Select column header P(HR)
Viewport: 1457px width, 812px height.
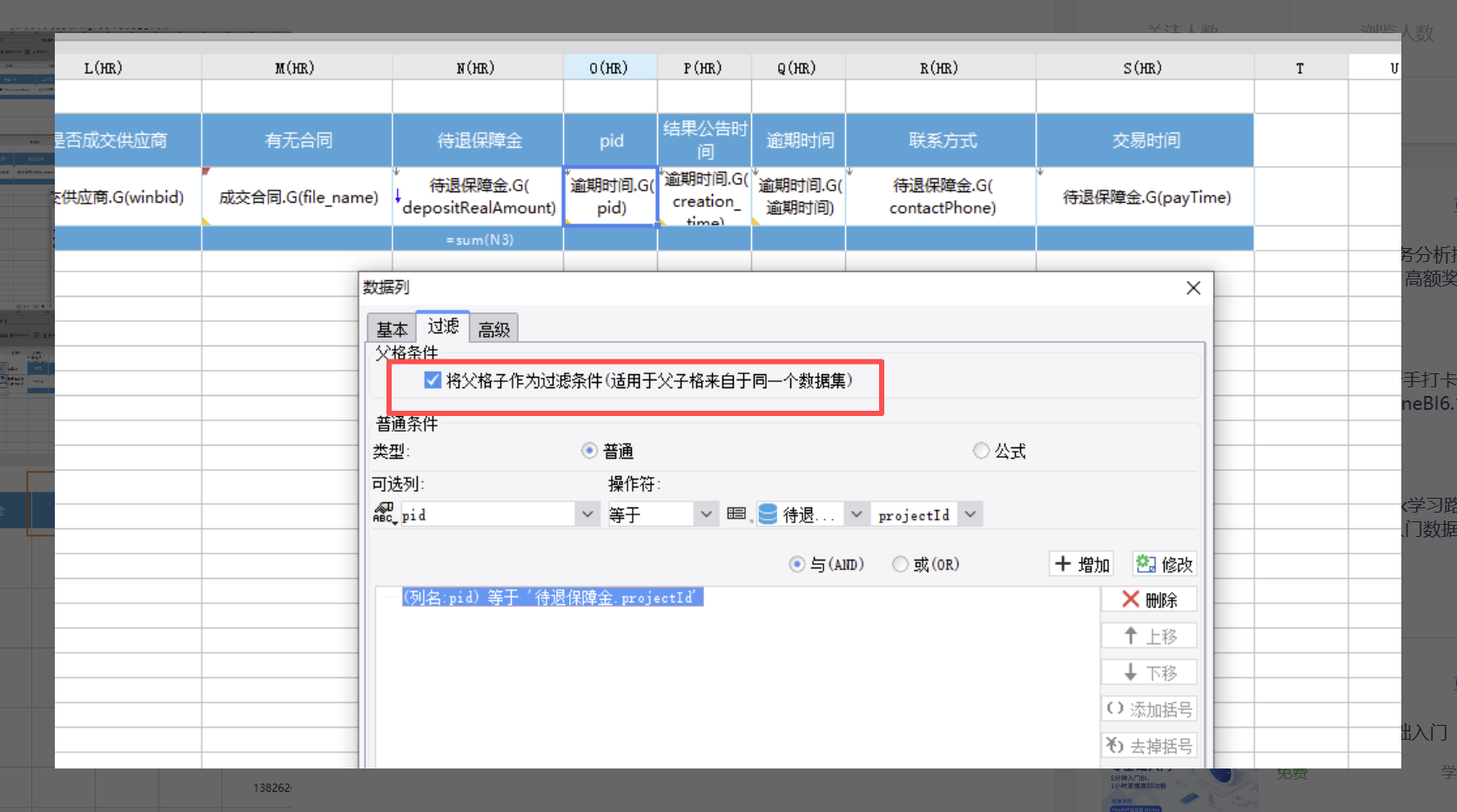click(x=704, y=68)
